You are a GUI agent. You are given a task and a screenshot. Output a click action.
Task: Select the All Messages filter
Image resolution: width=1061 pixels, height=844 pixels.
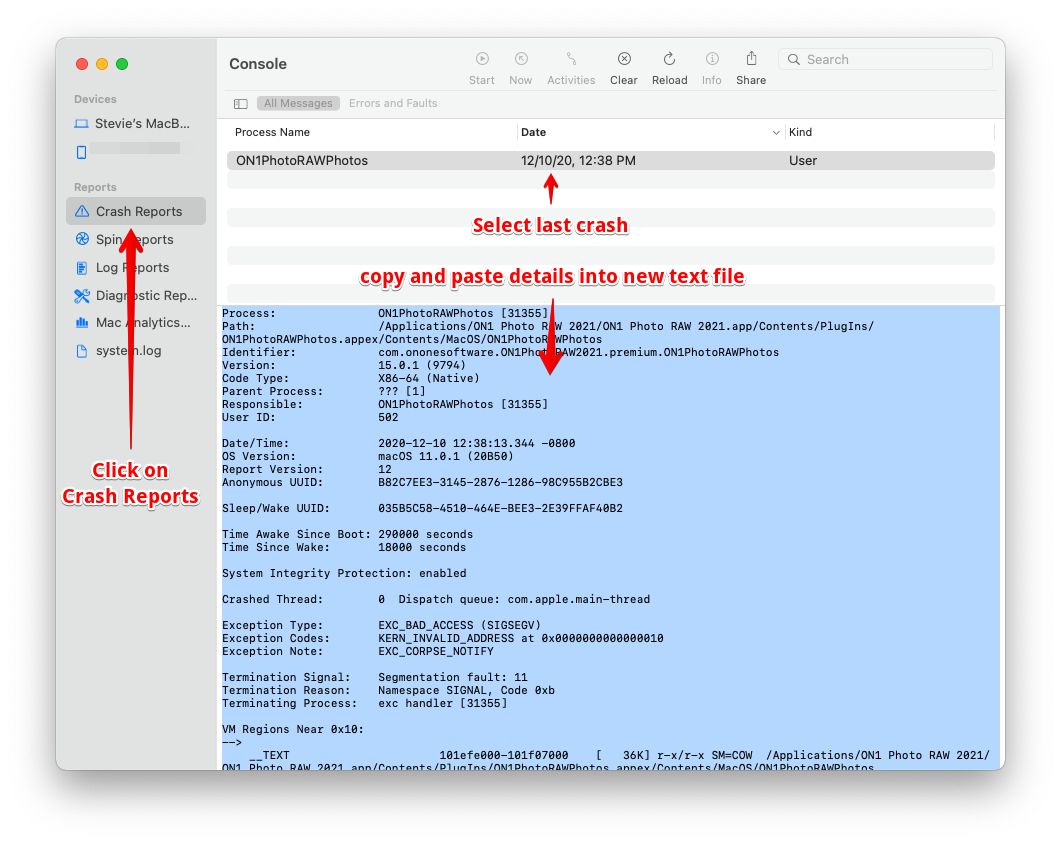299,104
